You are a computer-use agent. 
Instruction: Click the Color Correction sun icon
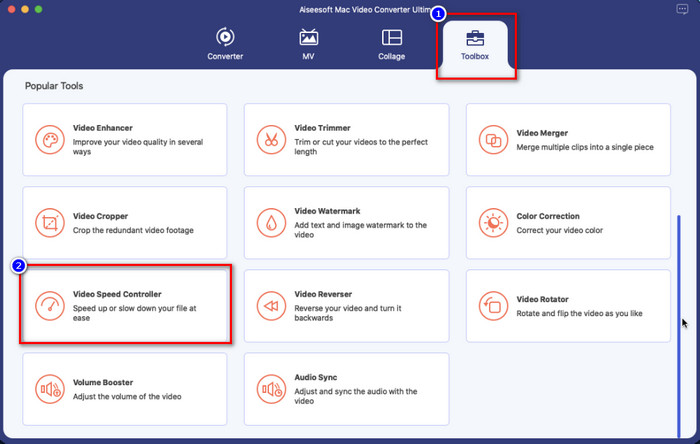pyautogui.click(x=493, y=223)
